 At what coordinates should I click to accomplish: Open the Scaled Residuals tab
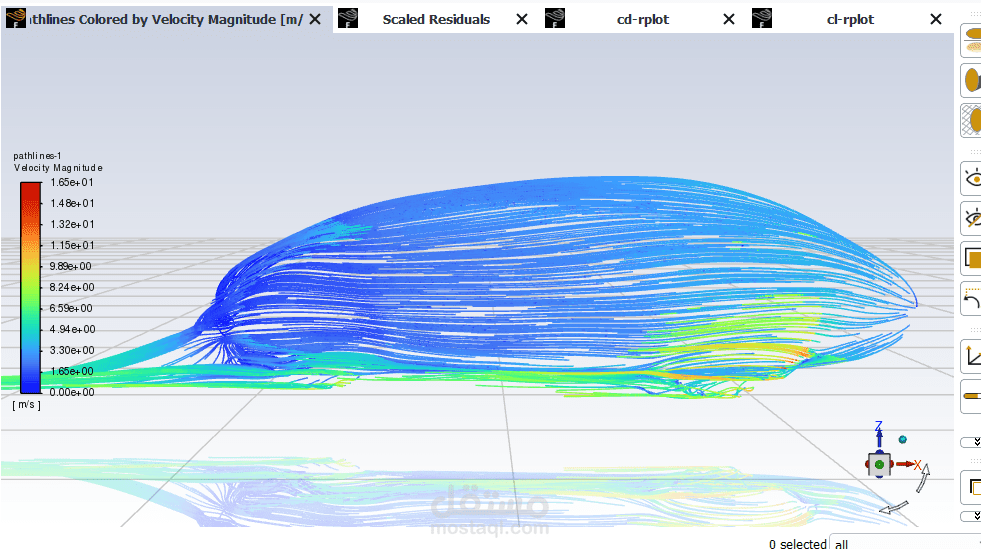436,19
